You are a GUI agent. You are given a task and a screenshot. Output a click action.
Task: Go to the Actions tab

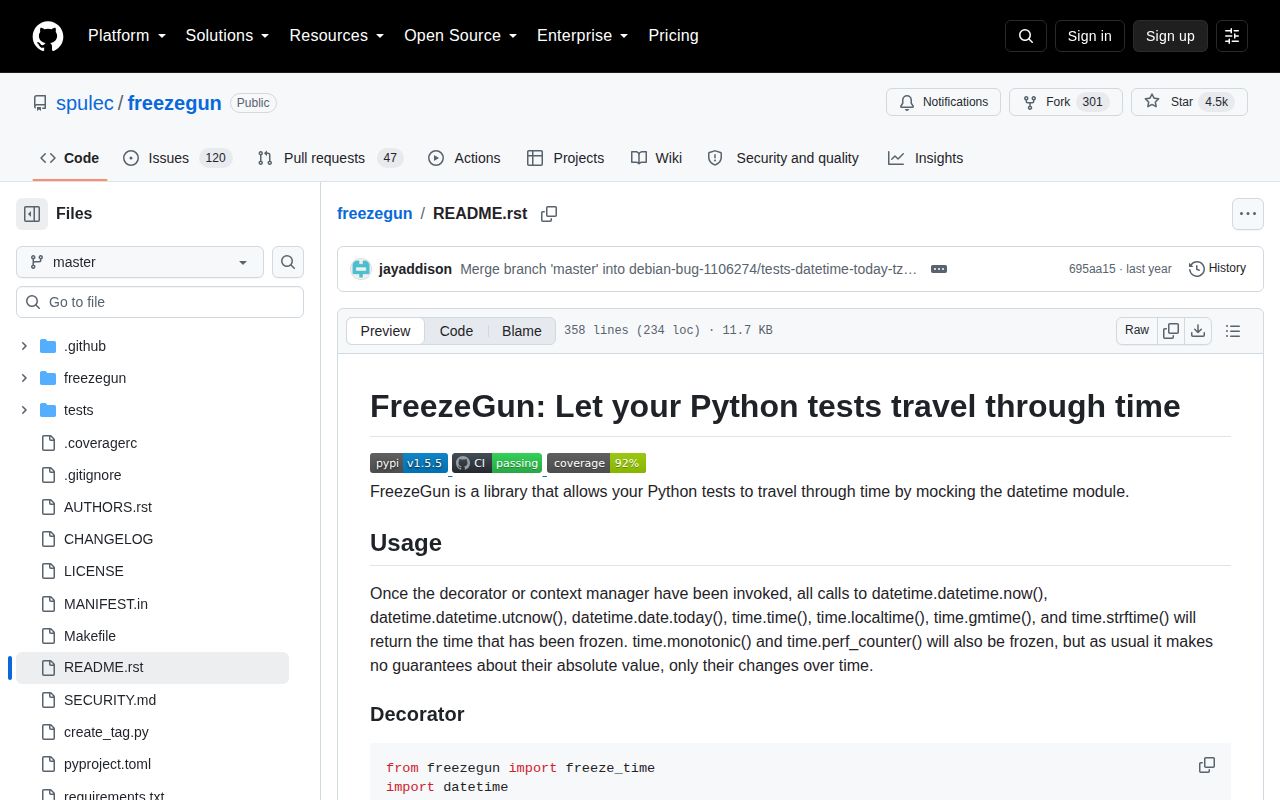[464, 158]
